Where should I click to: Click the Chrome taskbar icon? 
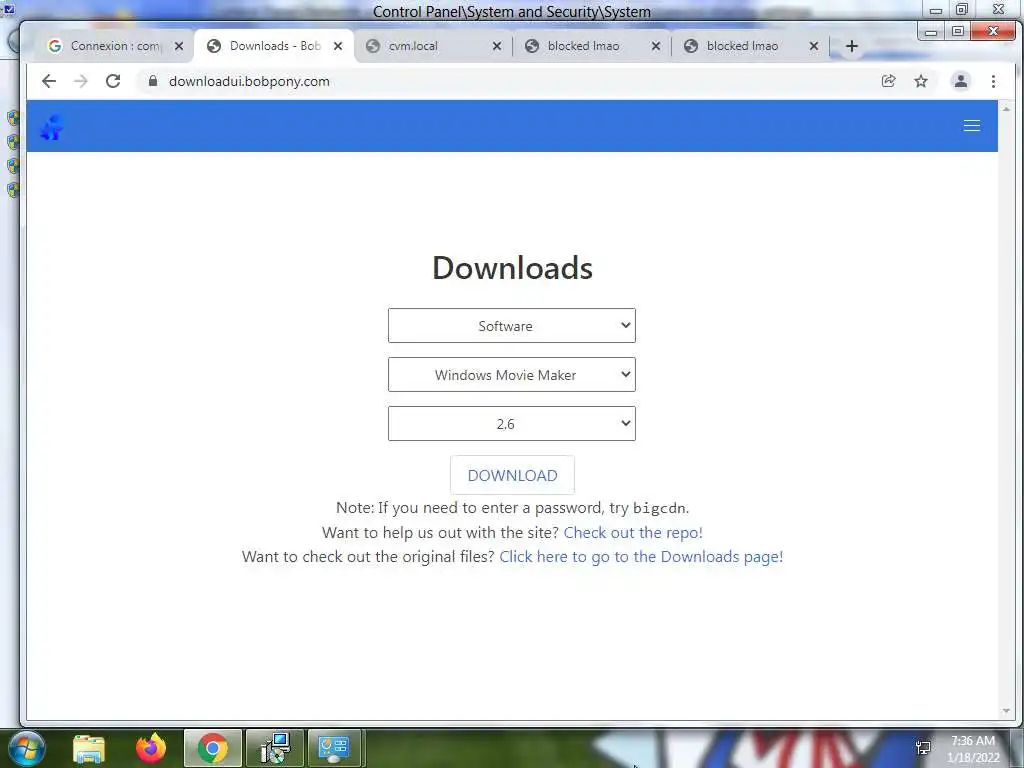213,748
